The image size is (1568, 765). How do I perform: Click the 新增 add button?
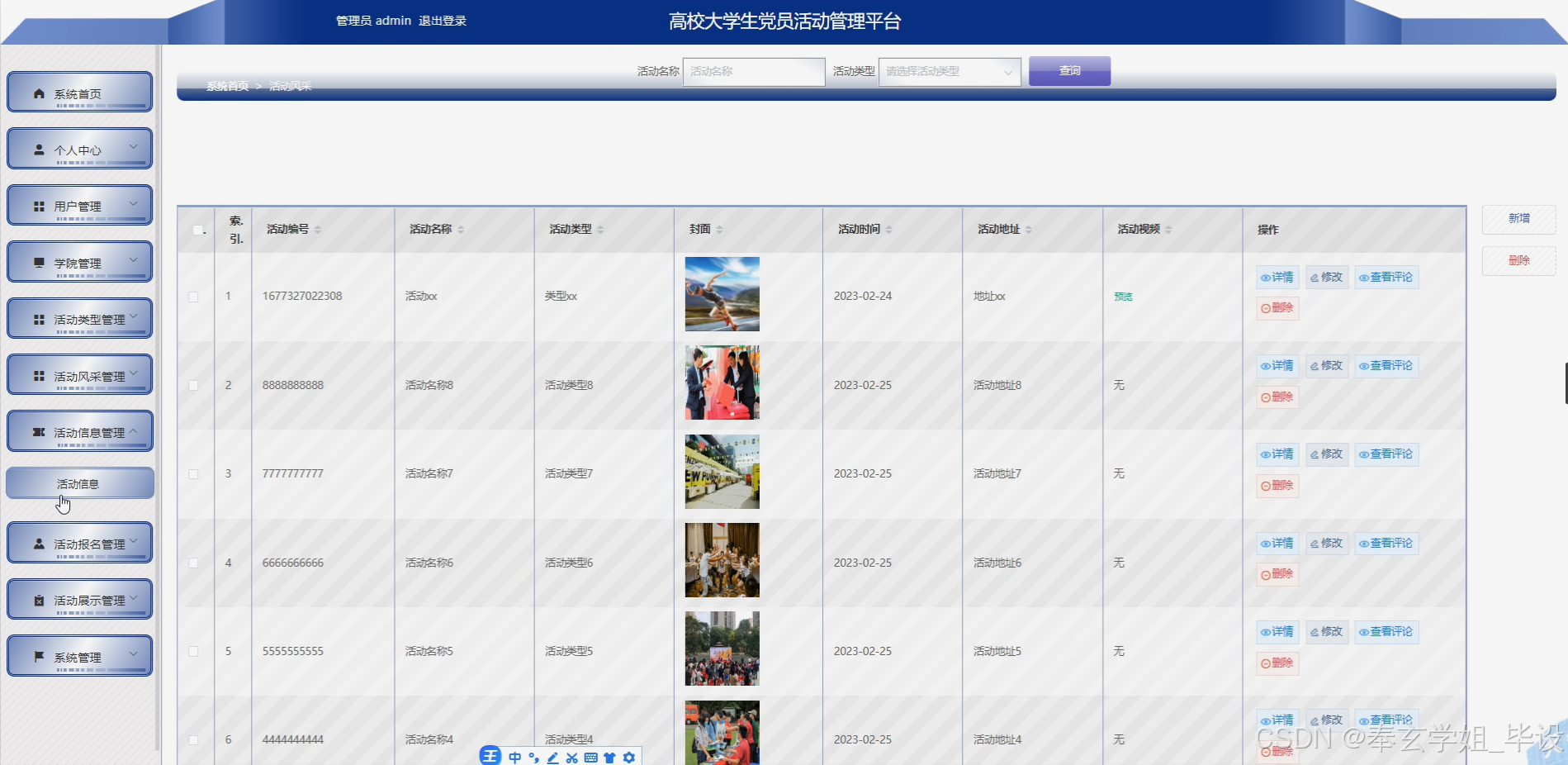[x=1518, y=219]
